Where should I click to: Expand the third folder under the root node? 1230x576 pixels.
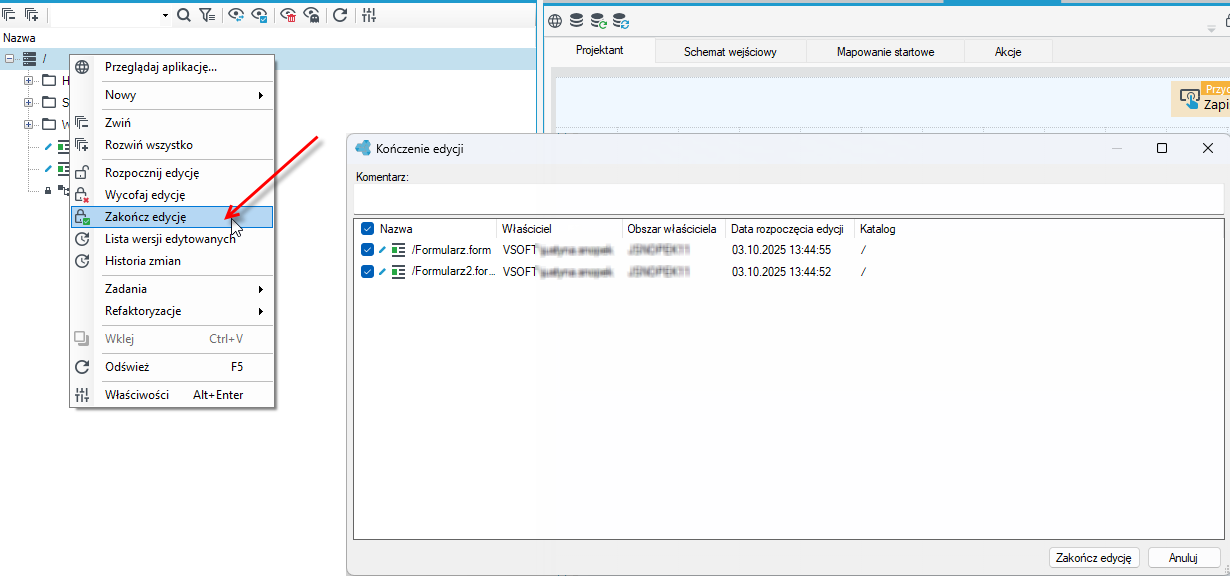click(x=29, y=125)
